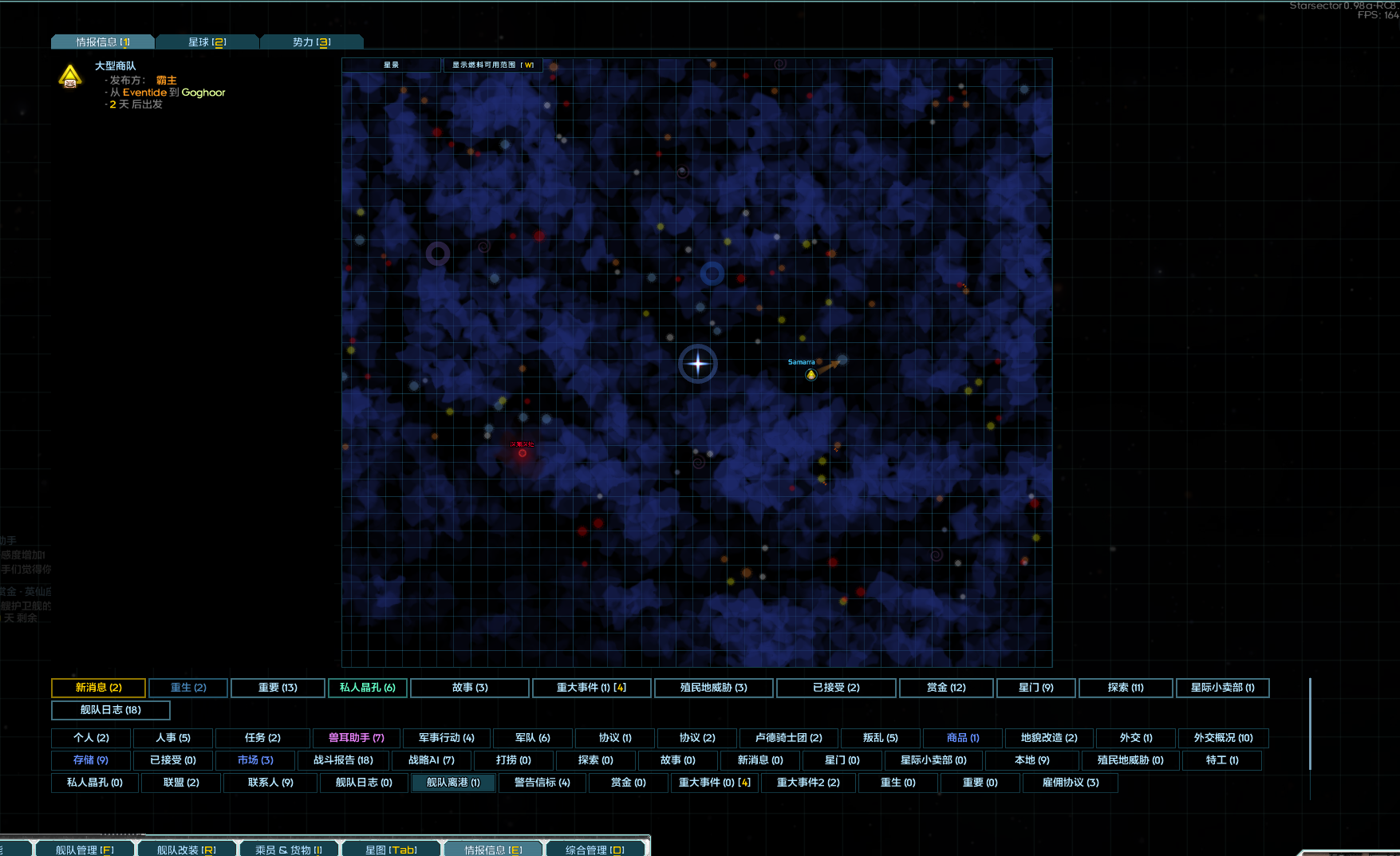Click the blue ring star marker on map
This screenshot has width=1400, height=856.
pyautogui.click(x=712, y=274)
